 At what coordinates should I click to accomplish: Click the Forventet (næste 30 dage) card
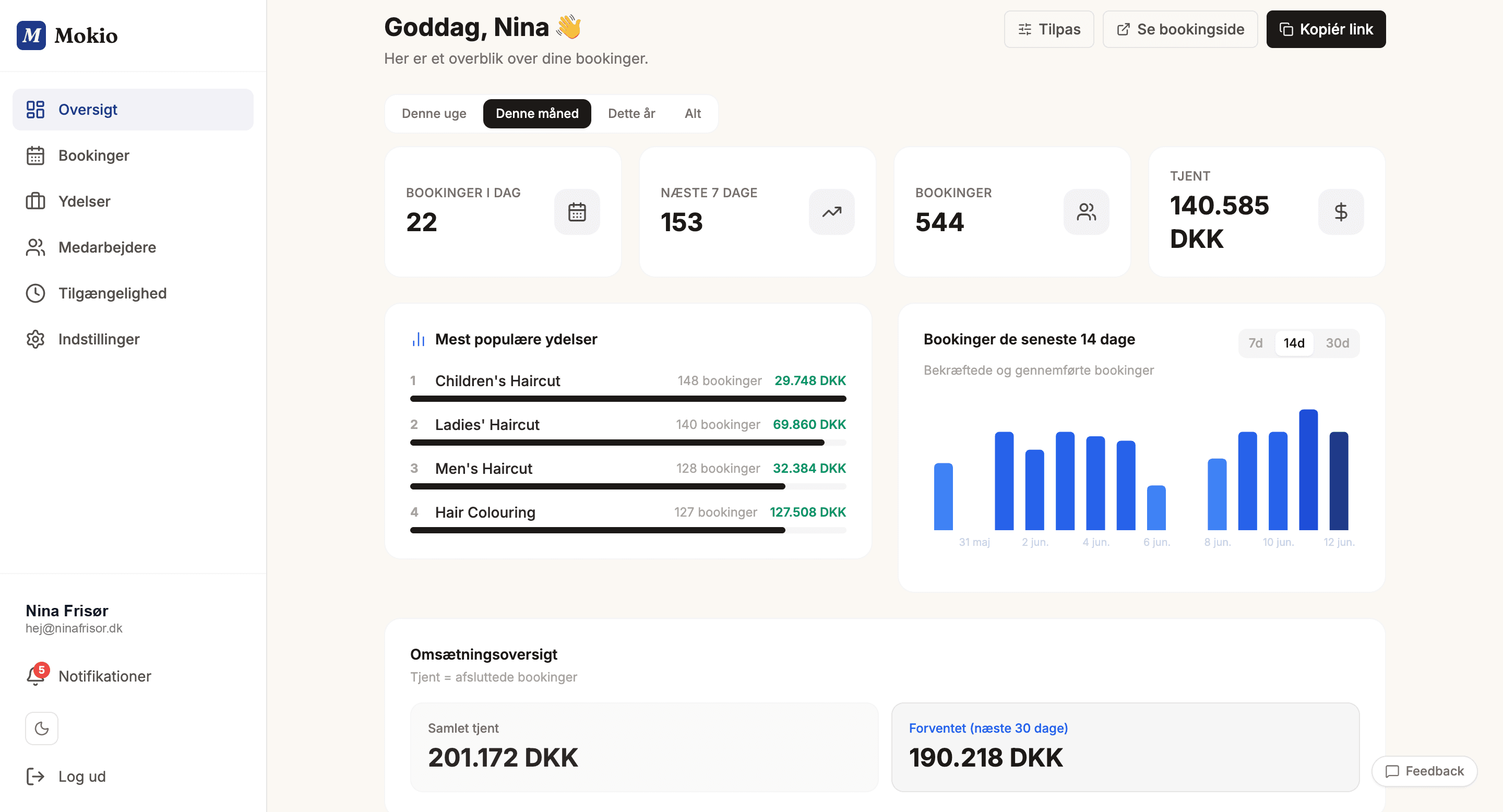[x=1126, y=747]
